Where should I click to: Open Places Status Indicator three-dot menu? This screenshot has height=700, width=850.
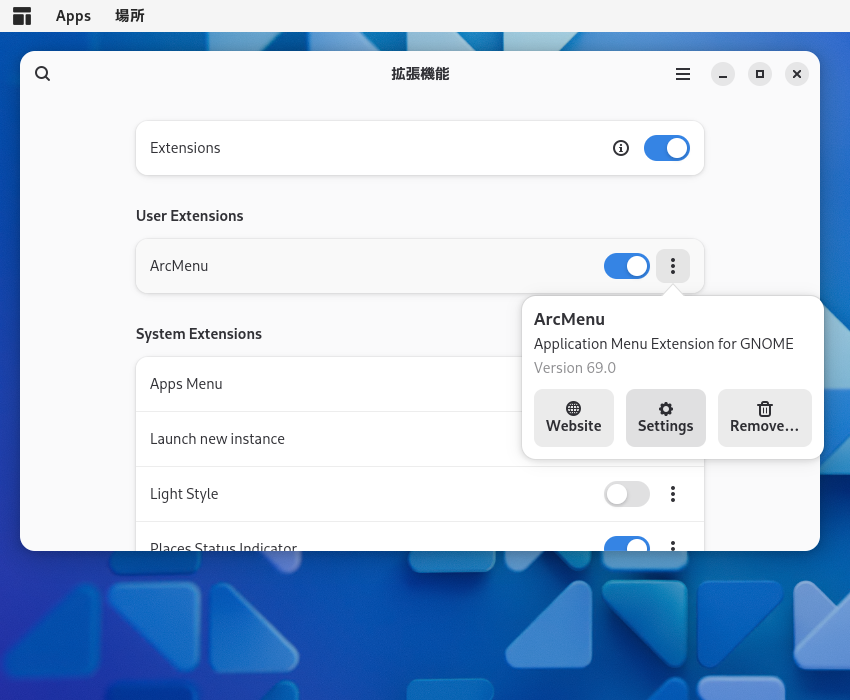coord(673,545)
